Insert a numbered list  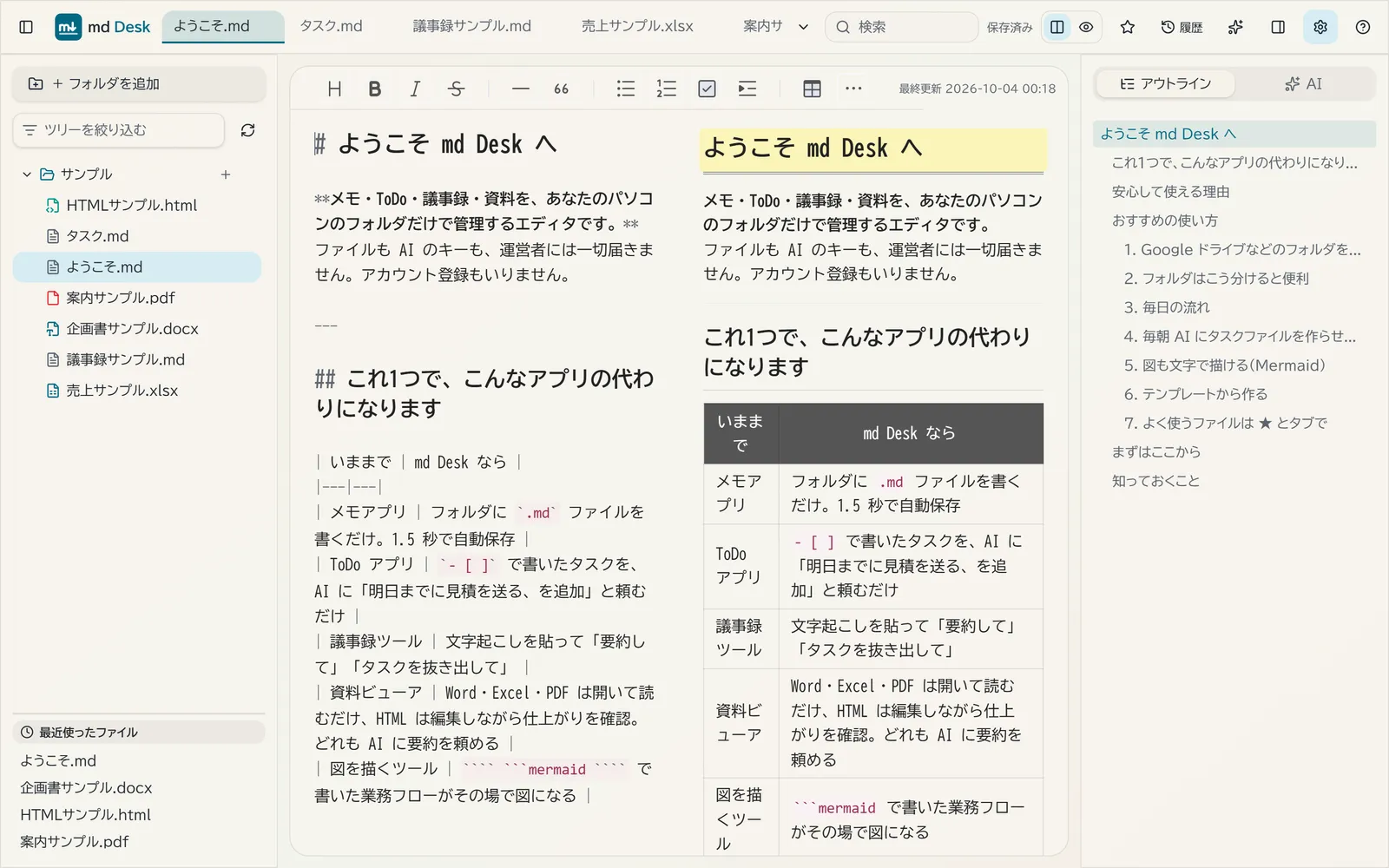pos(667,89)
